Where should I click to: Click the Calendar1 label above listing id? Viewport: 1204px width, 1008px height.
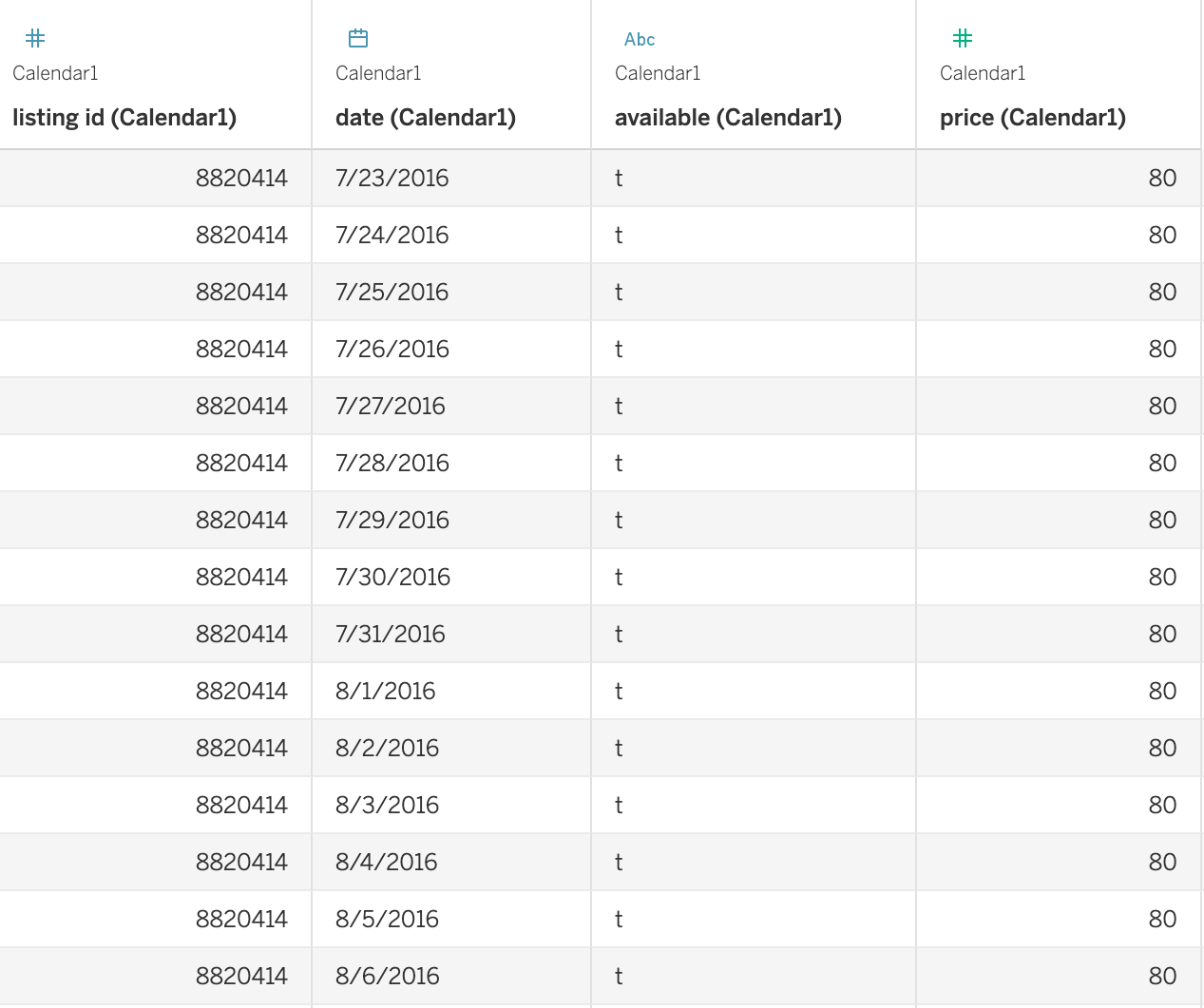tap(55, 73)
